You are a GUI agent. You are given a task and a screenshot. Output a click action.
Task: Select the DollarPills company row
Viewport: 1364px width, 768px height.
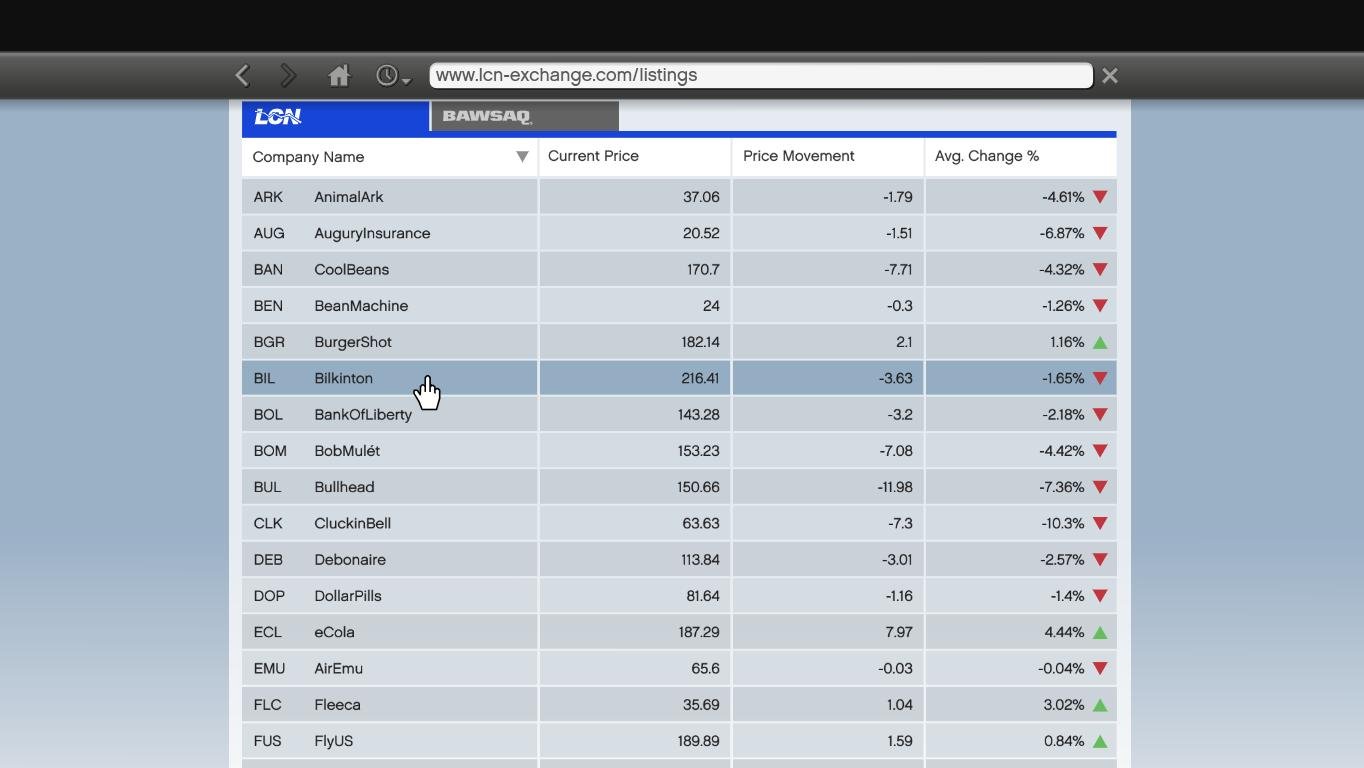(x=679, y=596)
